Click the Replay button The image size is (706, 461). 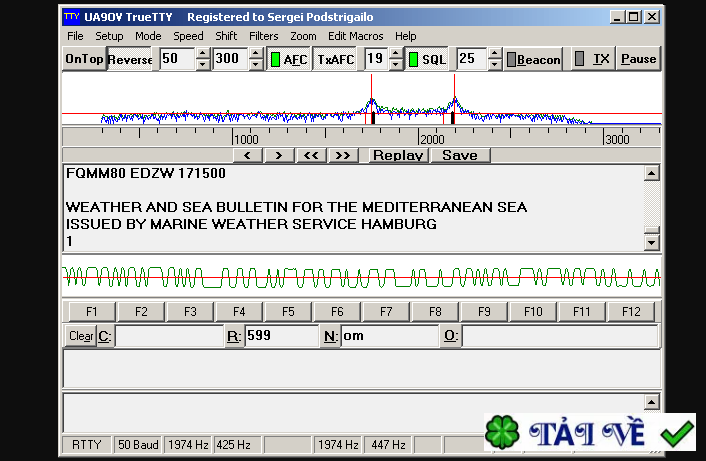(397, 155)
